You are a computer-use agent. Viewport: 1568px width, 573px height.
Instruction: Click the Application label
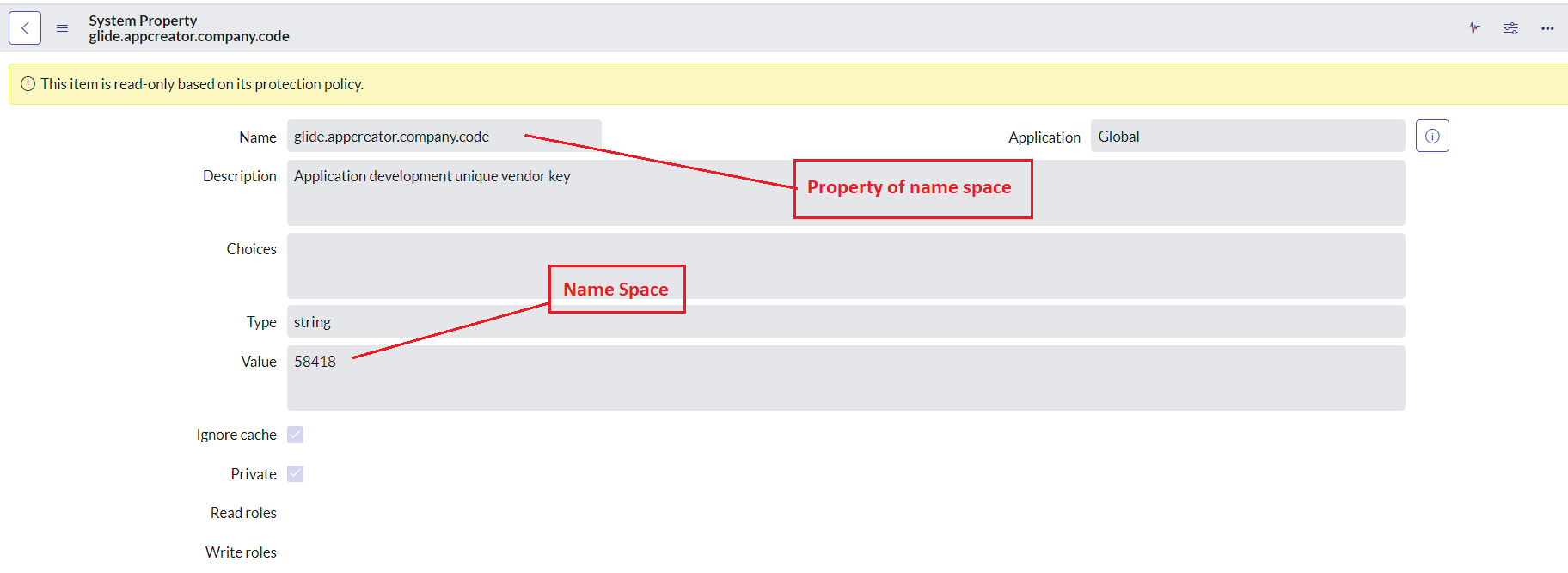(x=1044, y=137)
